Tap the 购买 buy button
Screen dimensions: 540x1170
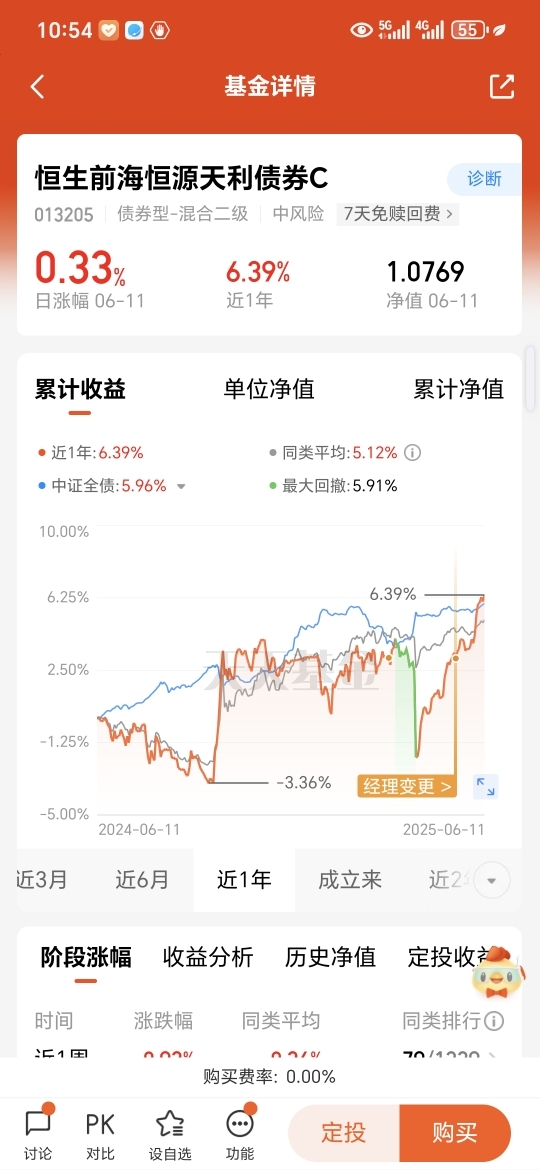455,1133
